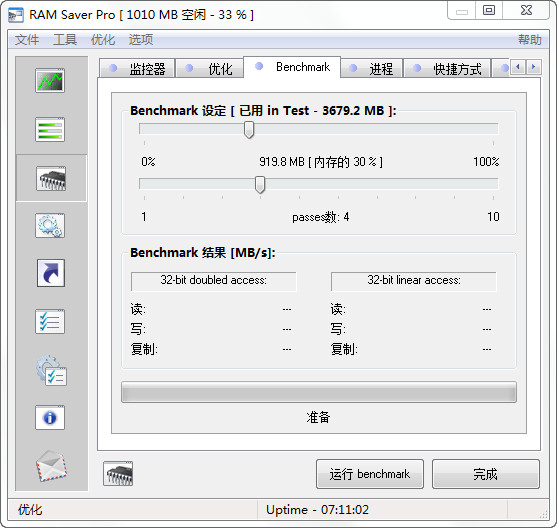Click the passes count slider track
557x528 pixels.
[x=319, y=184]
